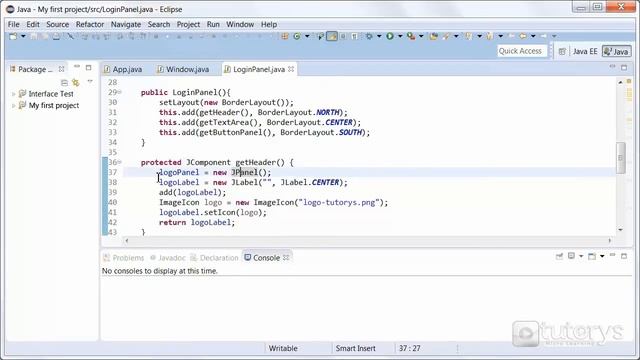
Task: Click the Search flashlight toolbar icon
Action: 446,36
